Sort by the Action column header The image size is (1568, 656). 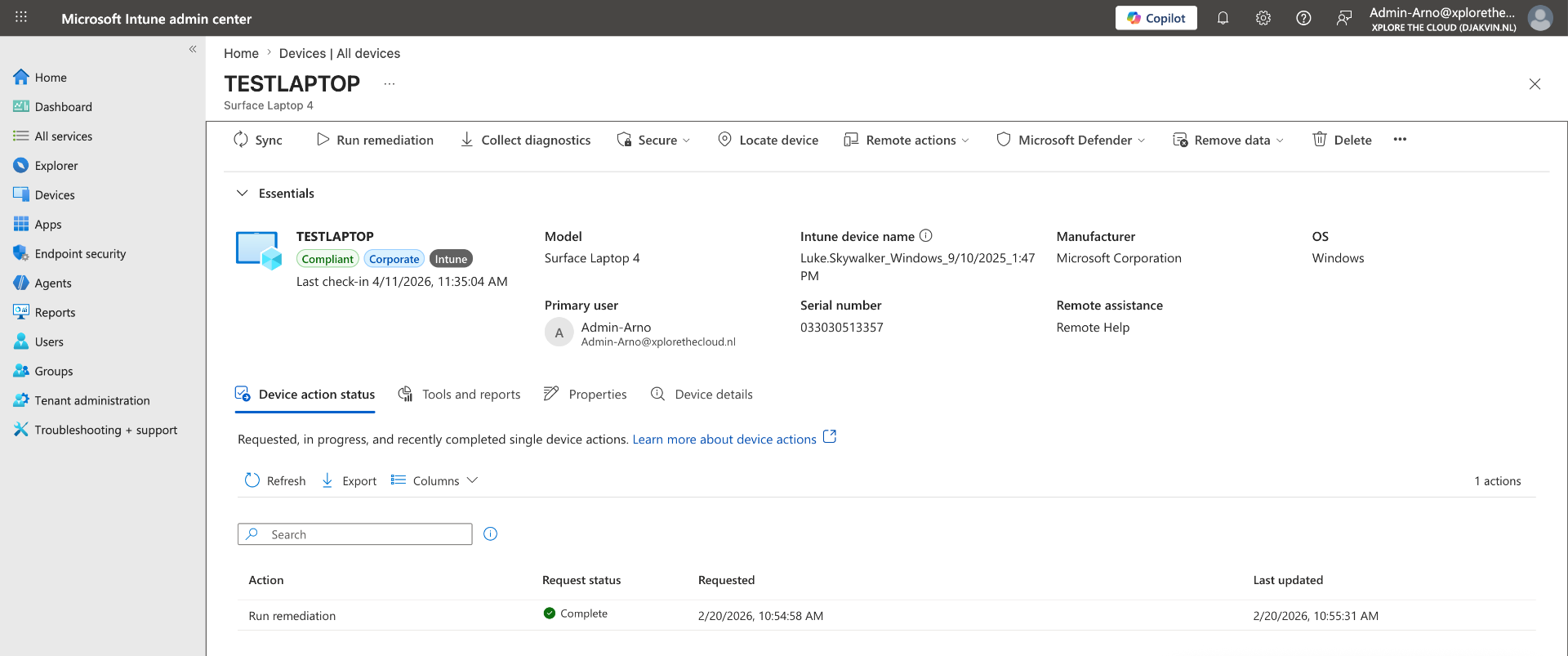point(266,580)
